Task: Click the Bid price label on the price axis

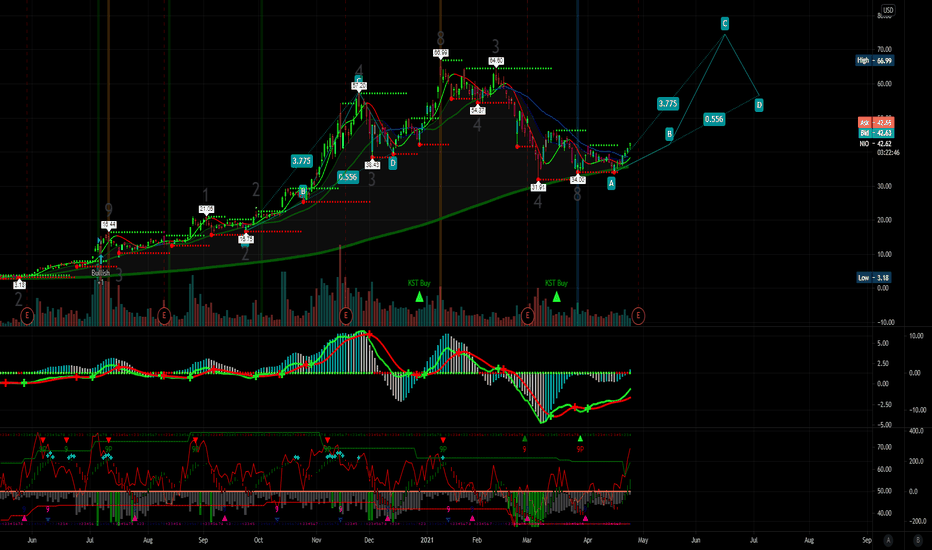Action: pos(876,133)
